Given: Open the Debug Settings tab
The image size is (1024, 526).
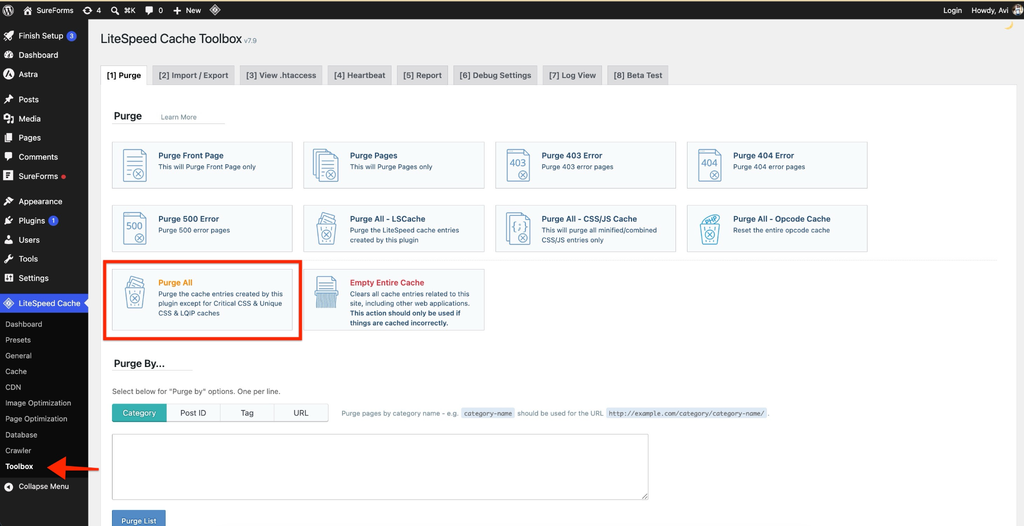Looking at the screenshot, I should [495, 75].
